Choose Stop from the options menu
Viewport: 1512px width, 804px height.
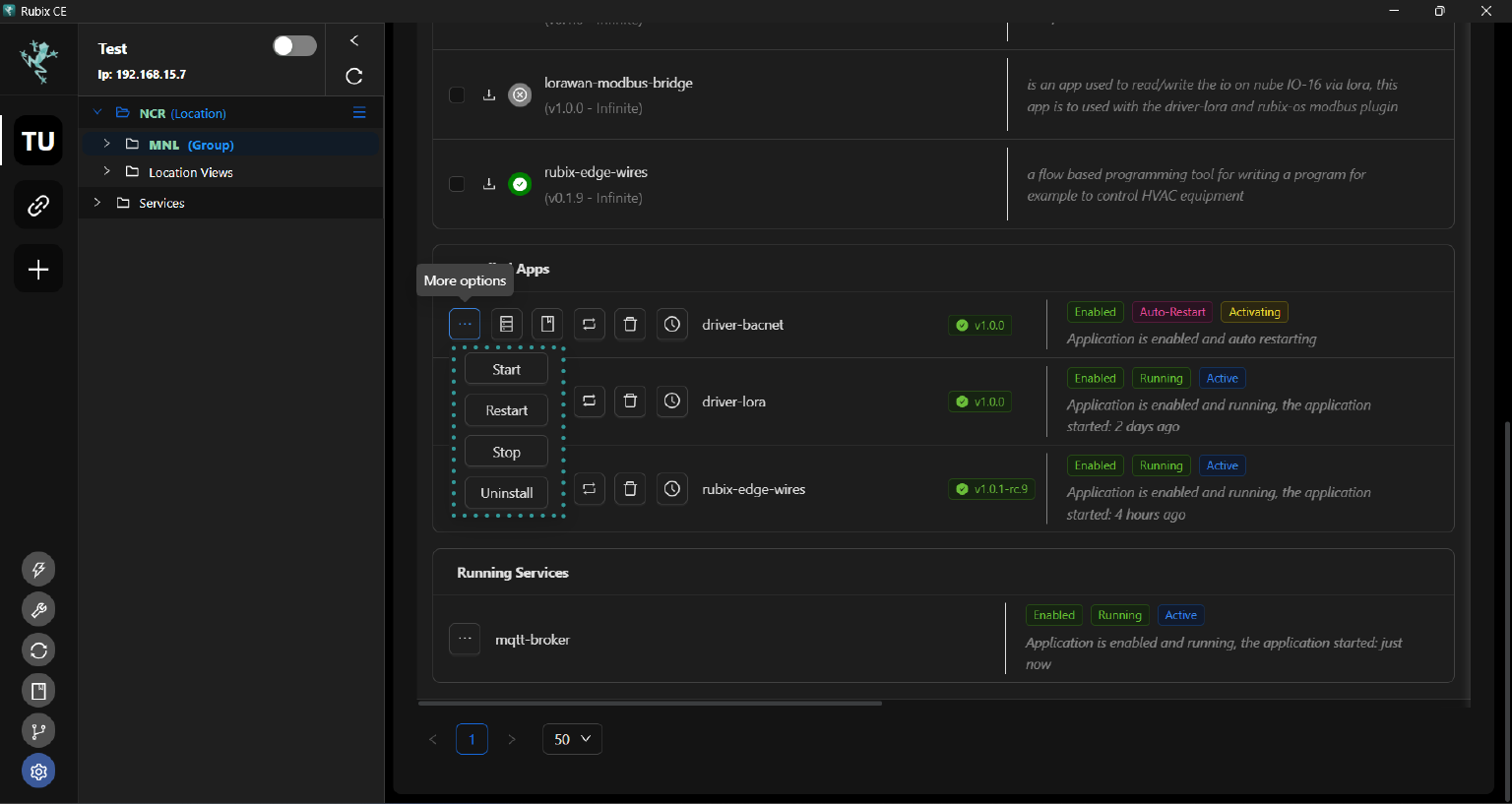coord(506,452)
